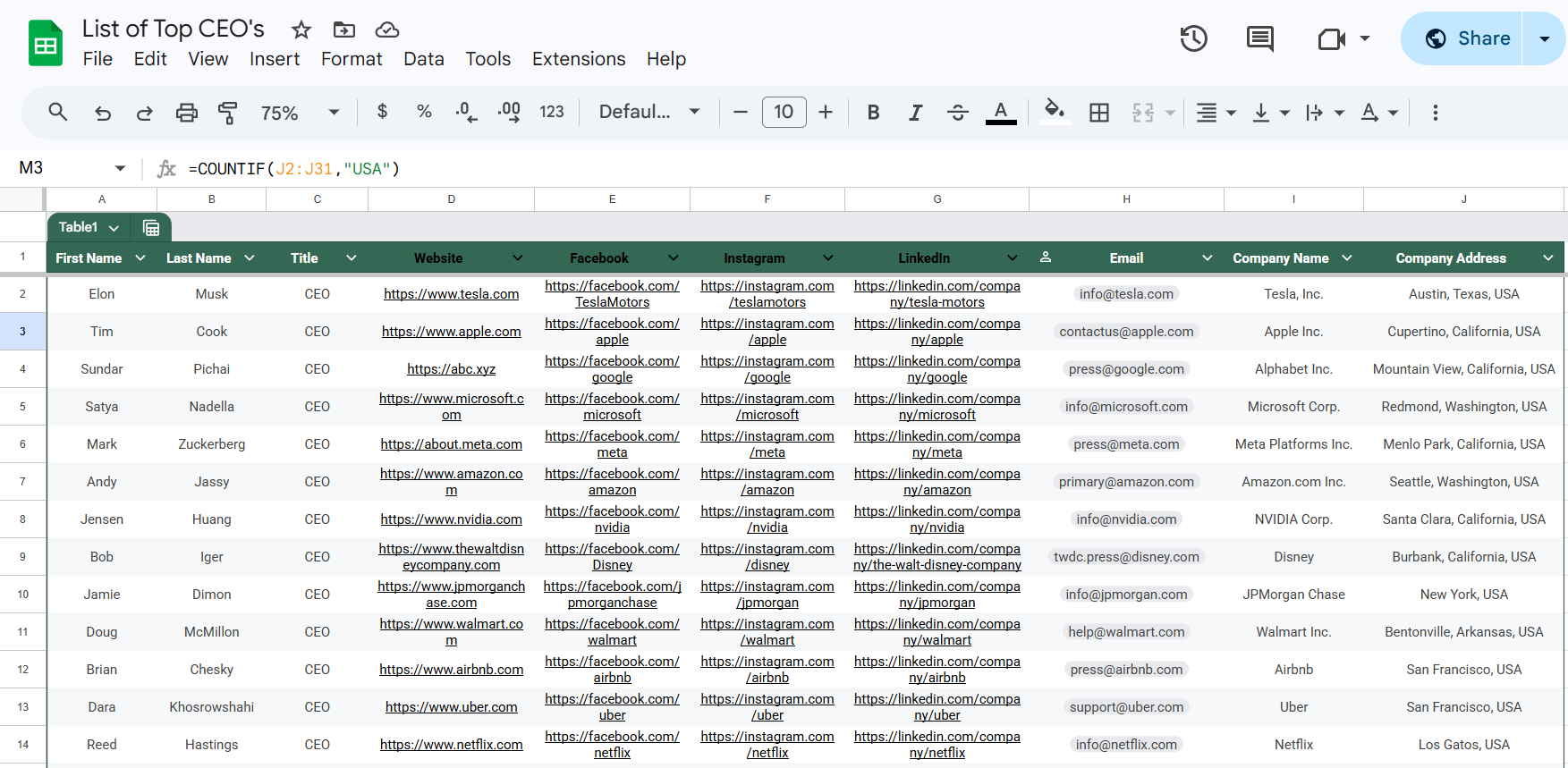Open version history clock icon
Screen dimensions: 1568x768
tap(1193, 38)
